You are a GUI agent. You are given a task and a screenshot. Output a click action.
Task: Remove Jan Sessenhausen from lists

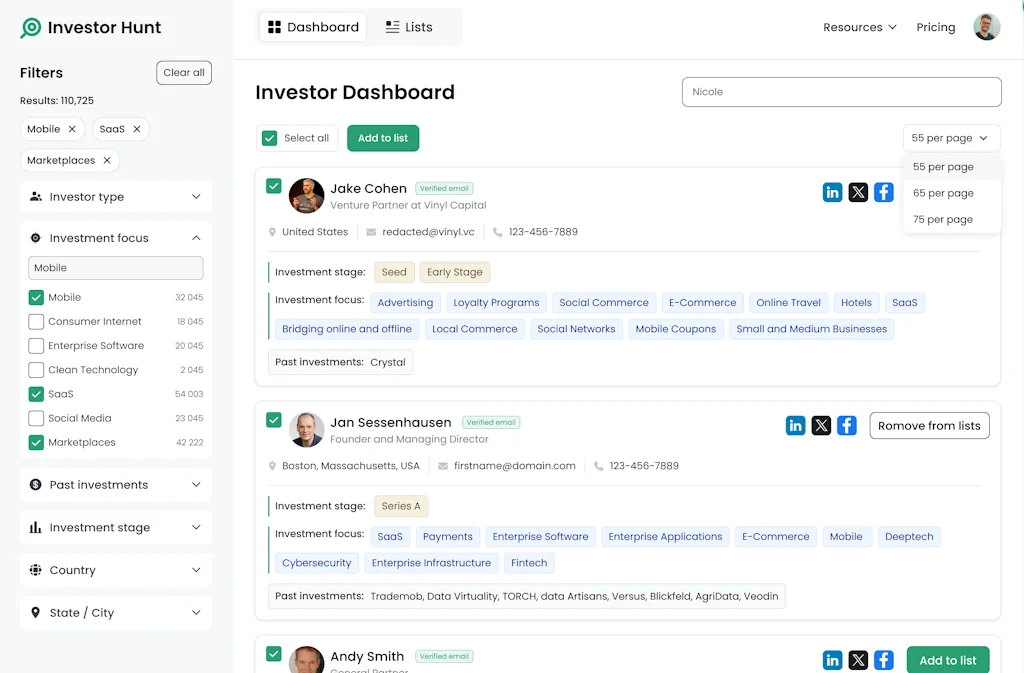pos(929,425)
